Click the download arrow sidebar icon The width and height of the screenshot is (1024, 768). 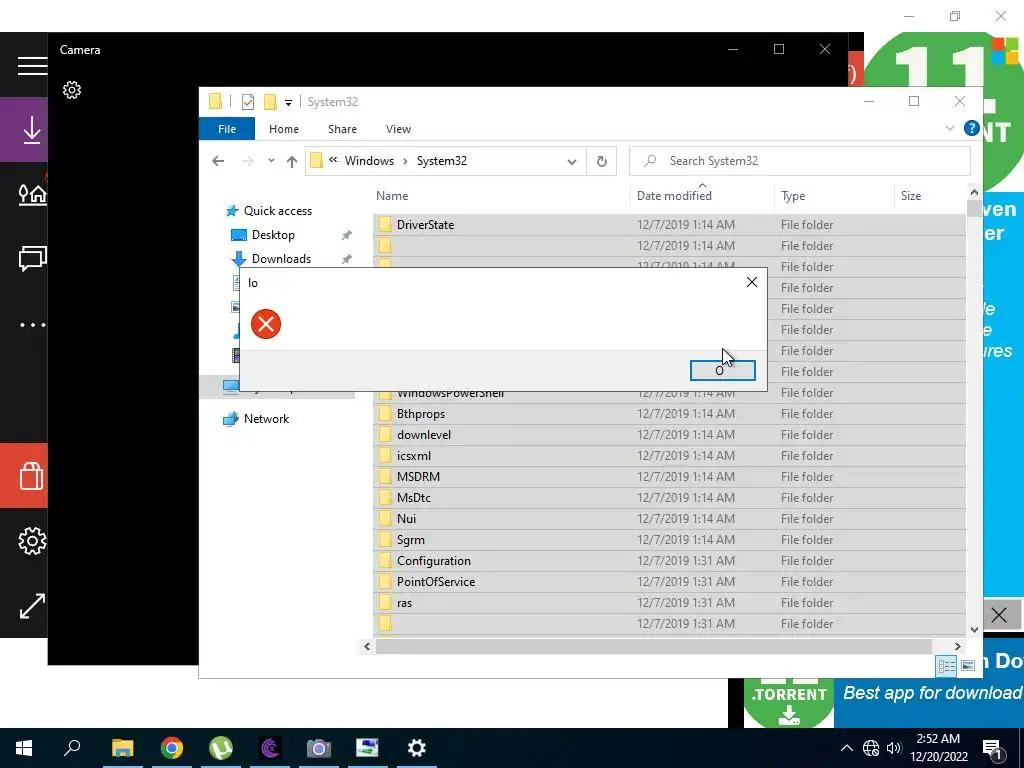[32, 129]
